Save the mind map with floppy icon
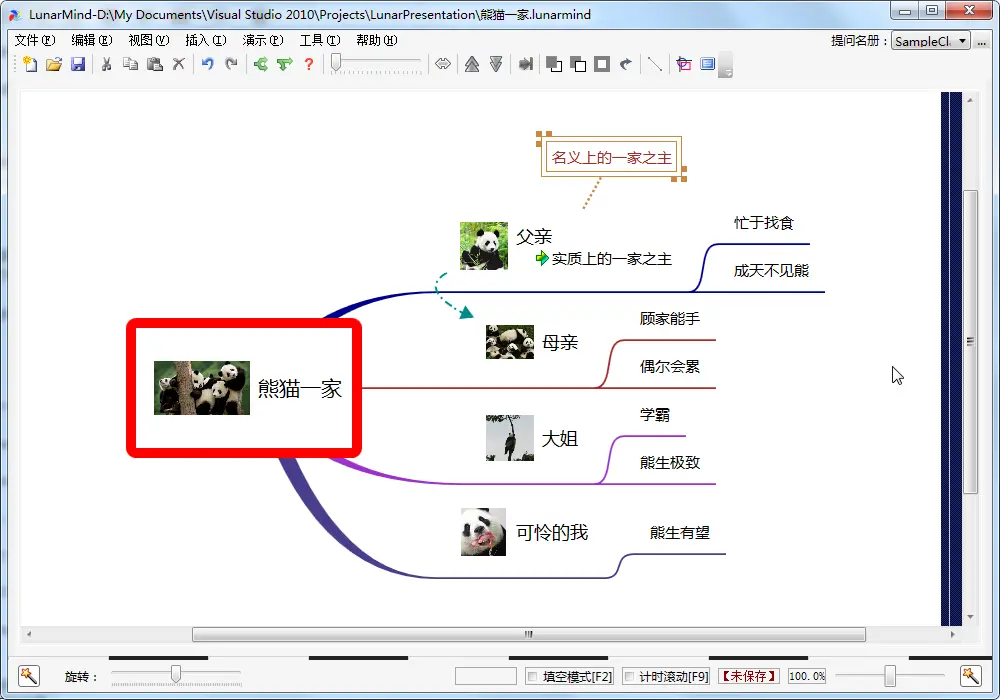Viewport: 1000px width, 700px height. tap(78, 64)
